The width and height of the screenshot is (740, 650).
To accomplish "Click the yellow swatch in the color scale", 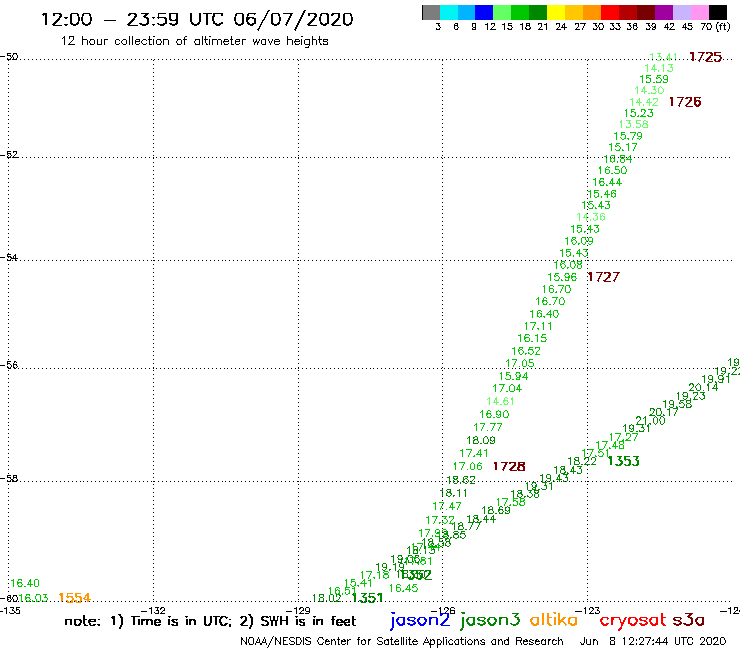I will (x=556, y=12).
